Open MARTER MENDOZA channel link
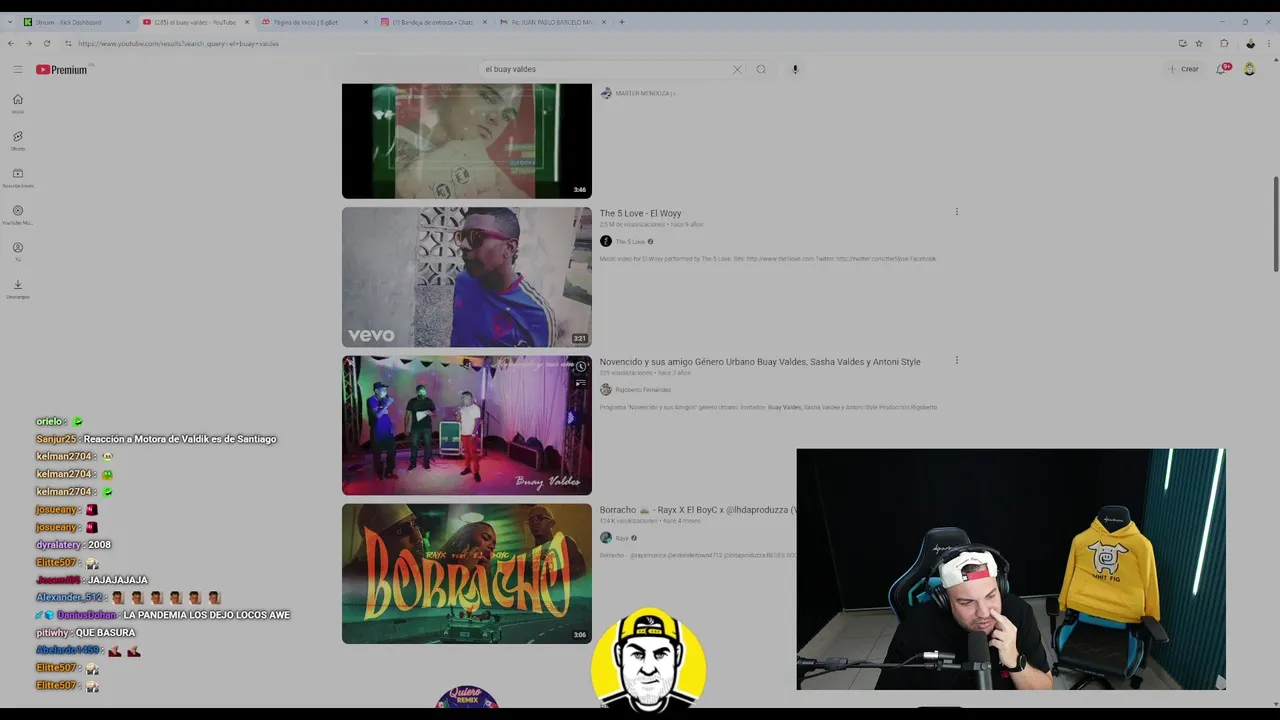The image size is (1280, 720). (x=645, y=93)
